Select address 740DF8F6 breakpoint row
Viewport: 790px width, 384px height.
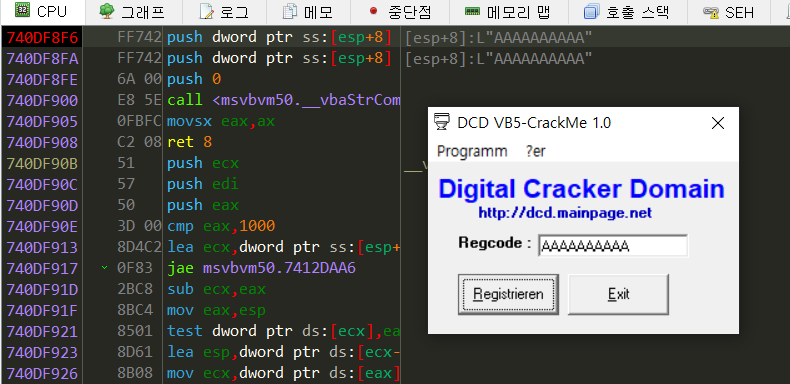pyautogui.click(x=42, y=37)
